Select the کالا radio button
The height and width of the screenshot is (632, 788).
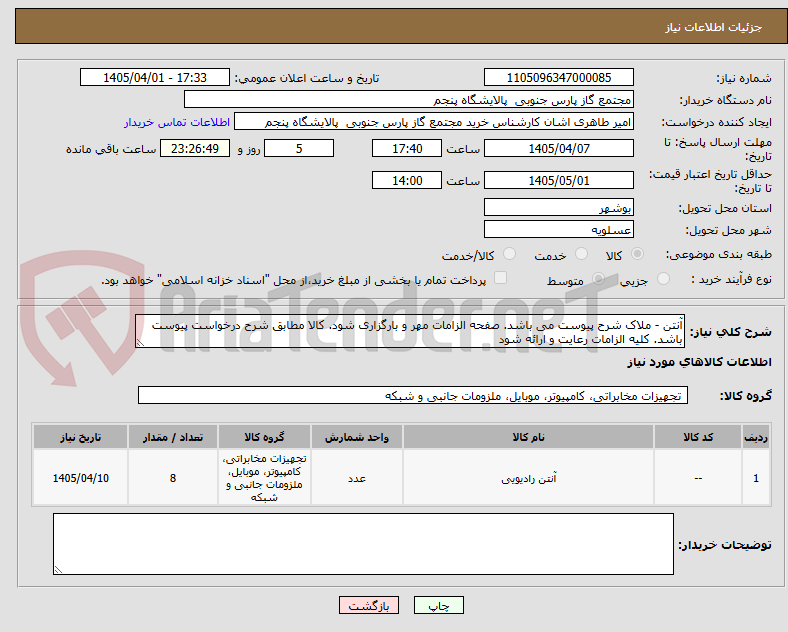pyautogui.click(x=637, y=254)
